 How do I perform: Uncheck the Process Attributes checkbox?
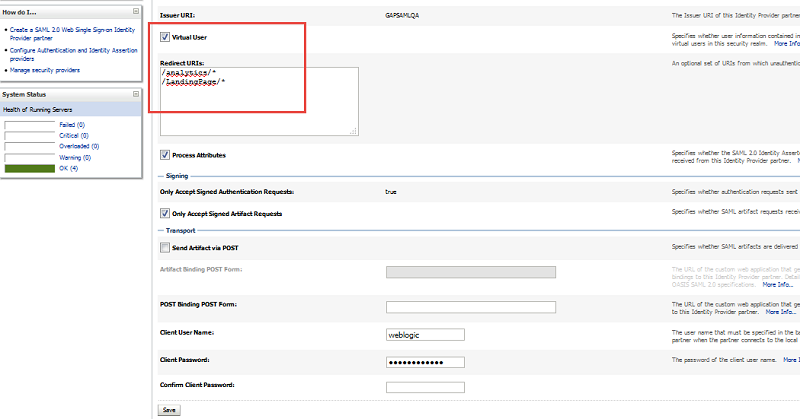click(165, 156)
